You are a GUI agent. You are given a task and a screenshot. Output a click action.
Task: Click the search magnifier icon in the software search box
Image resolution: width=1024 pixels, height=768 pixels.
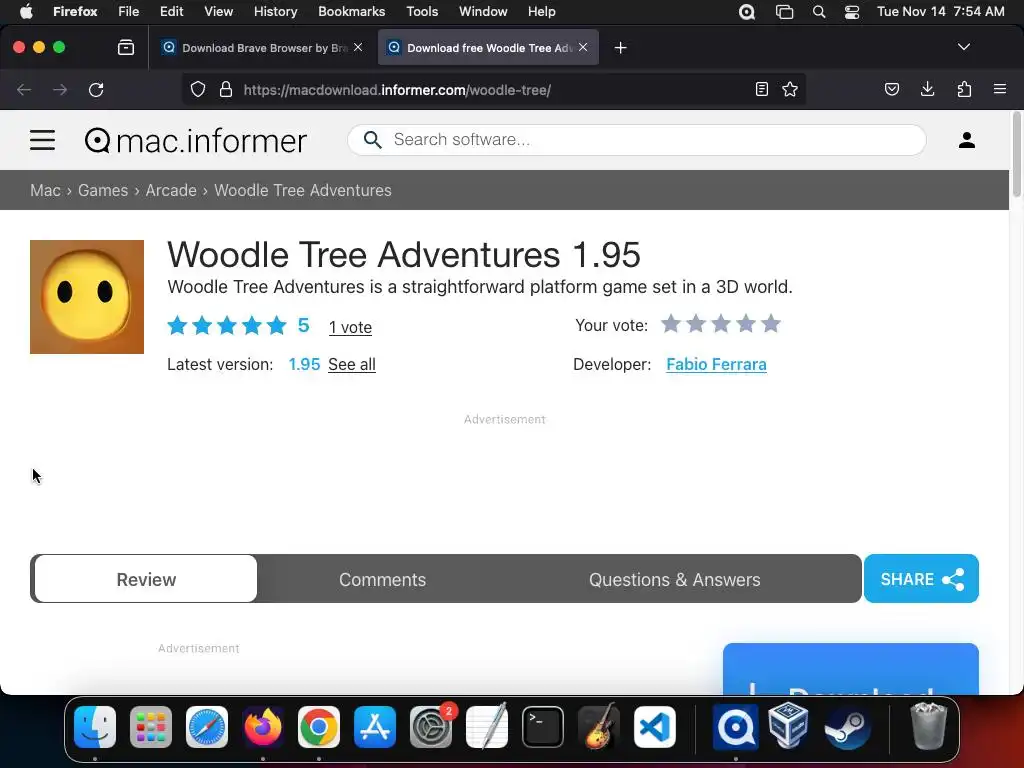tap(372, 139)
